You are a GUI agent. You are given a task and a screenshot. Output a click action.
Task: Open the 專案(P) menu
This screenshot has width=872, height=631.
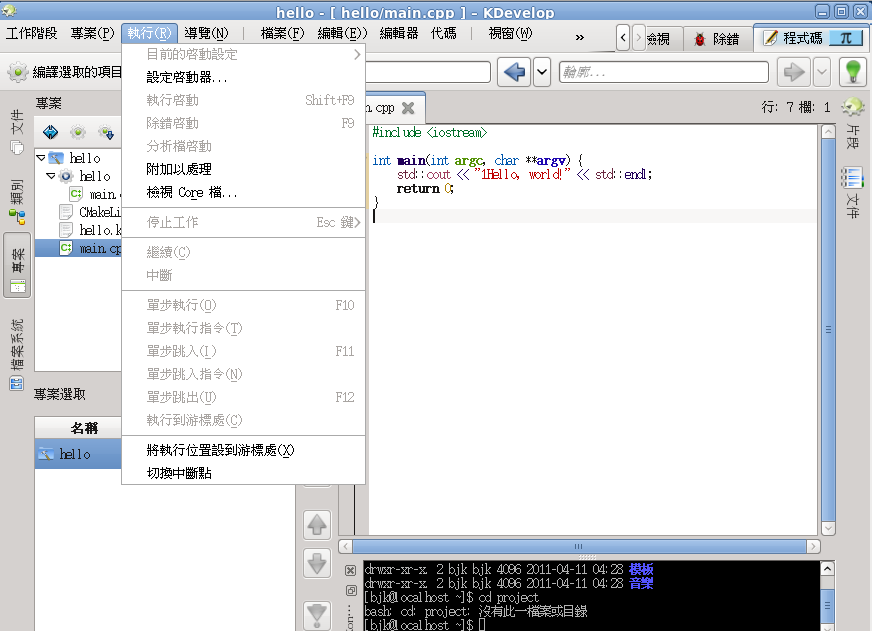[92, 33]
